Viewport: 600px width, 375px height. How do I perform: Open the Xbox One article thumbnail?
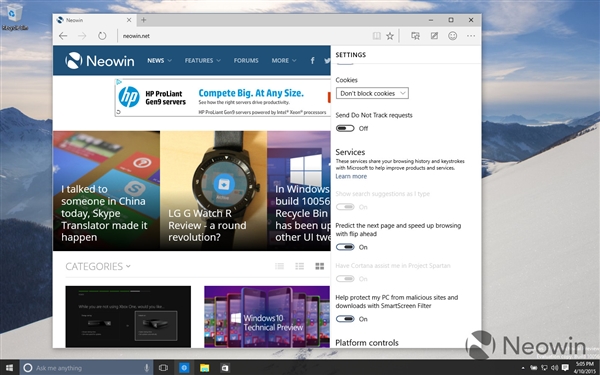(x=128, y=316)
